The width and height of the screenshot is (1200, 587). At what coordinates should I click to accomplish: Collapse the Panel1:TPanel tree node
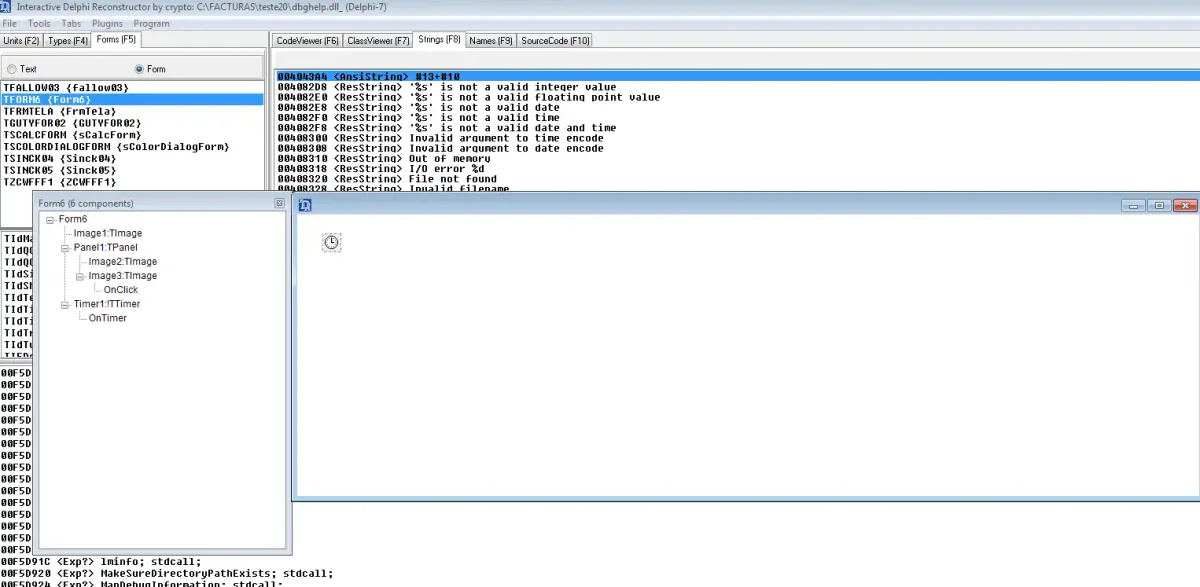[x=65, y=247]
